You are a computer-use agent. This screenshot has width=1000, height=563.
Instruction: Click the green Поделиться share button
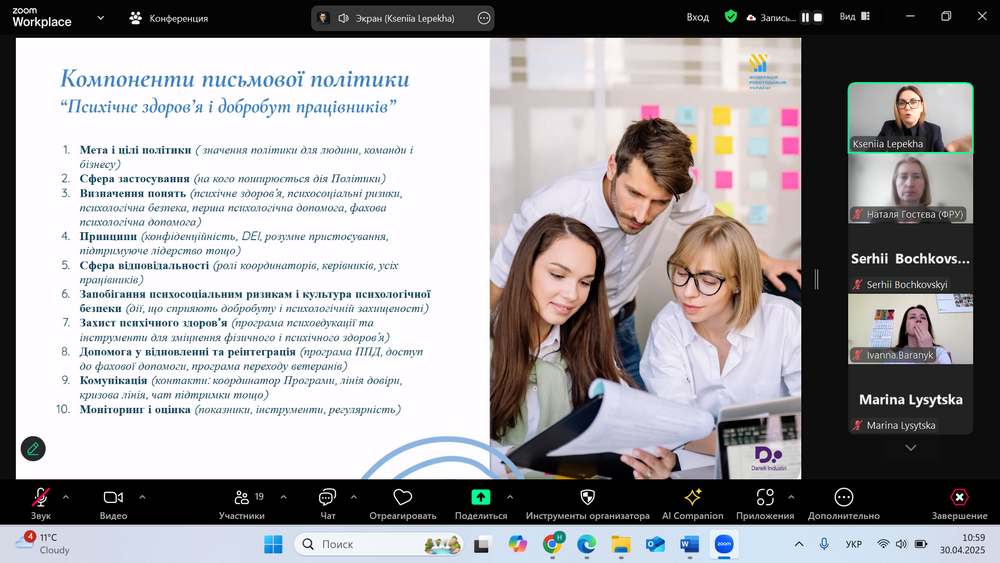[480, 498]
